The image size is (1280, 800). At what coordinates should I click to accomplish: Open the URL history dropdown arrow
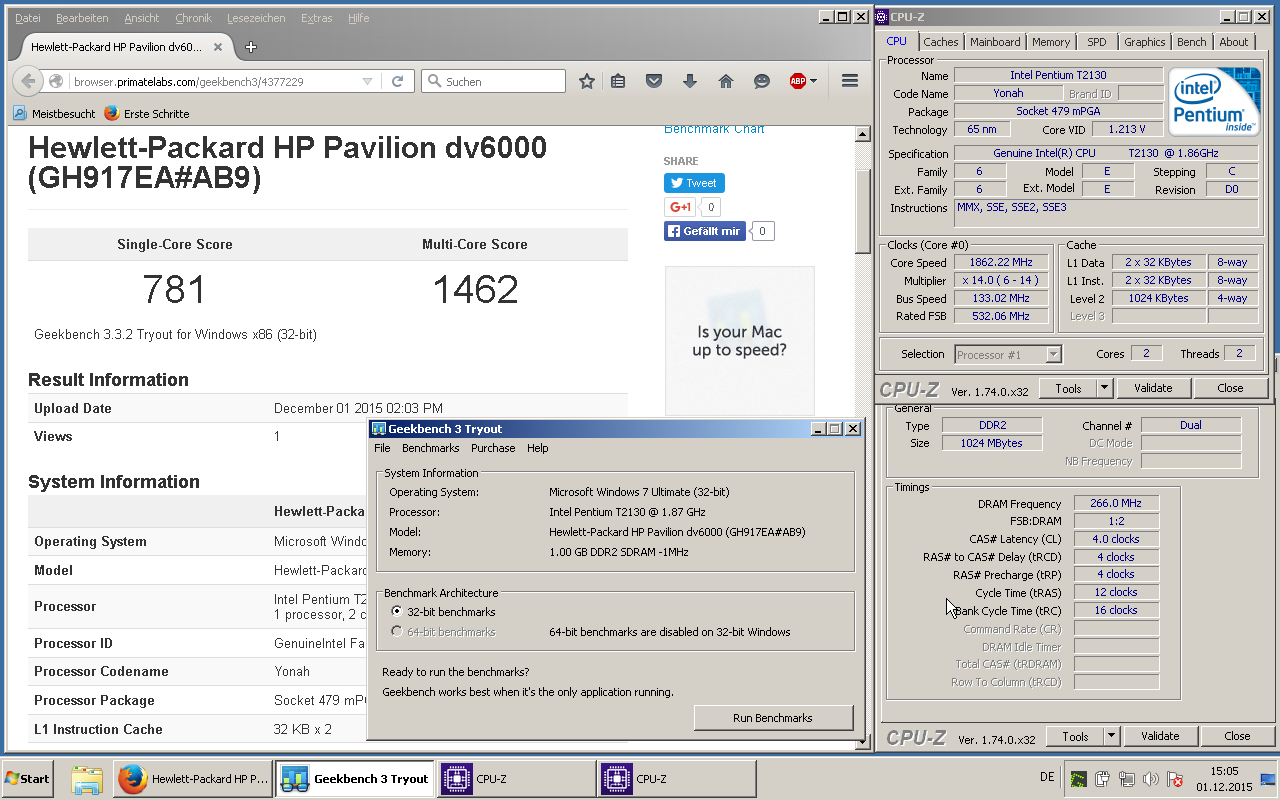point(367,81)
